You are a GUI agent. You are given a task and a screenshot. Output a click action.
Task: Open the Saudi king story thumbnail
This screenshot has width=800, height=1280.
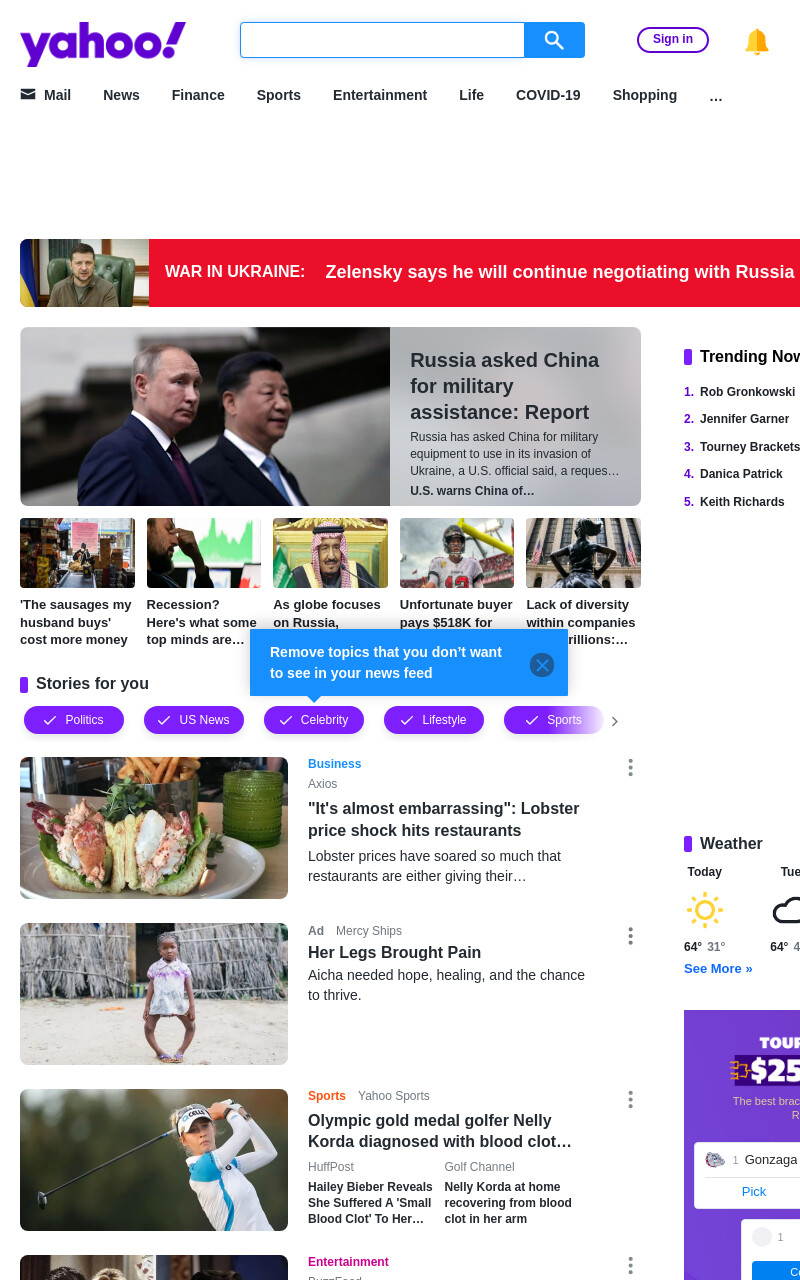(330, 553)
